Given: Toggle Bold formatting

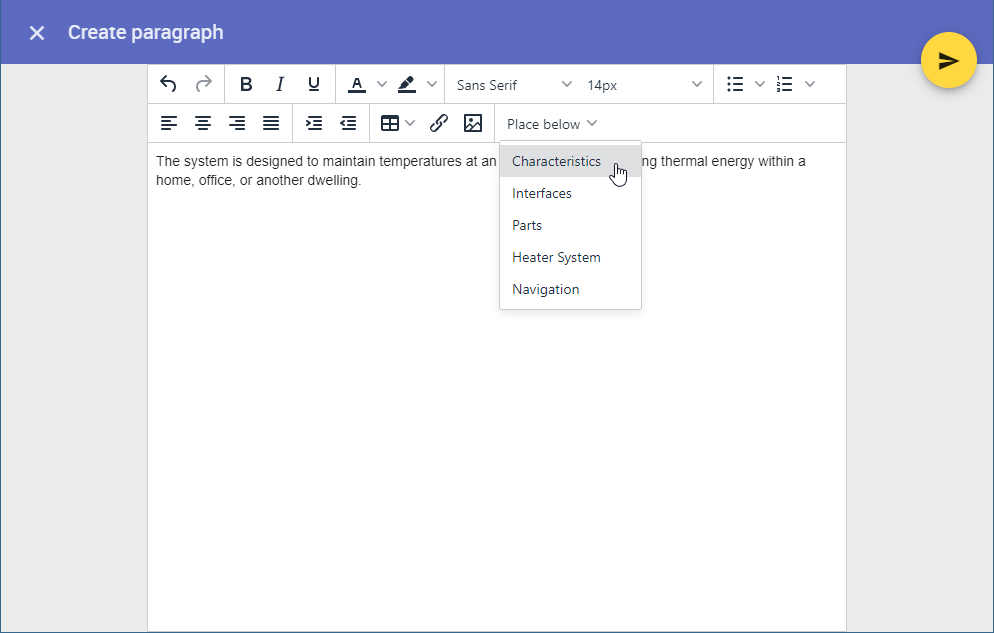Looking at the screenshot, I should coord(246,84).
